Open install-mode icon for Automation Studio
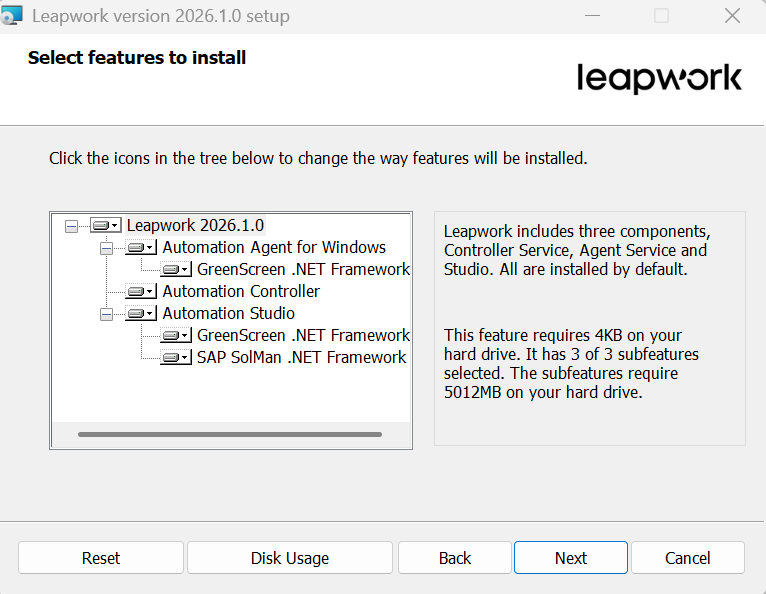The image size is (766, 594). click(141, 313)
